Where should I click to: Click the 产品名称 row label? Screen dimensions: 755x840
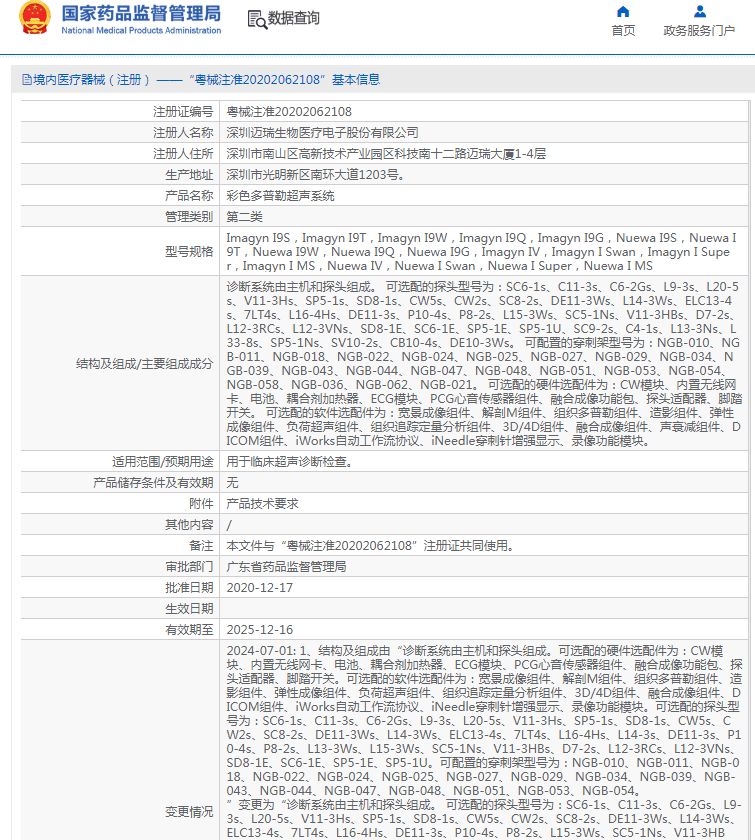point(189,196)
